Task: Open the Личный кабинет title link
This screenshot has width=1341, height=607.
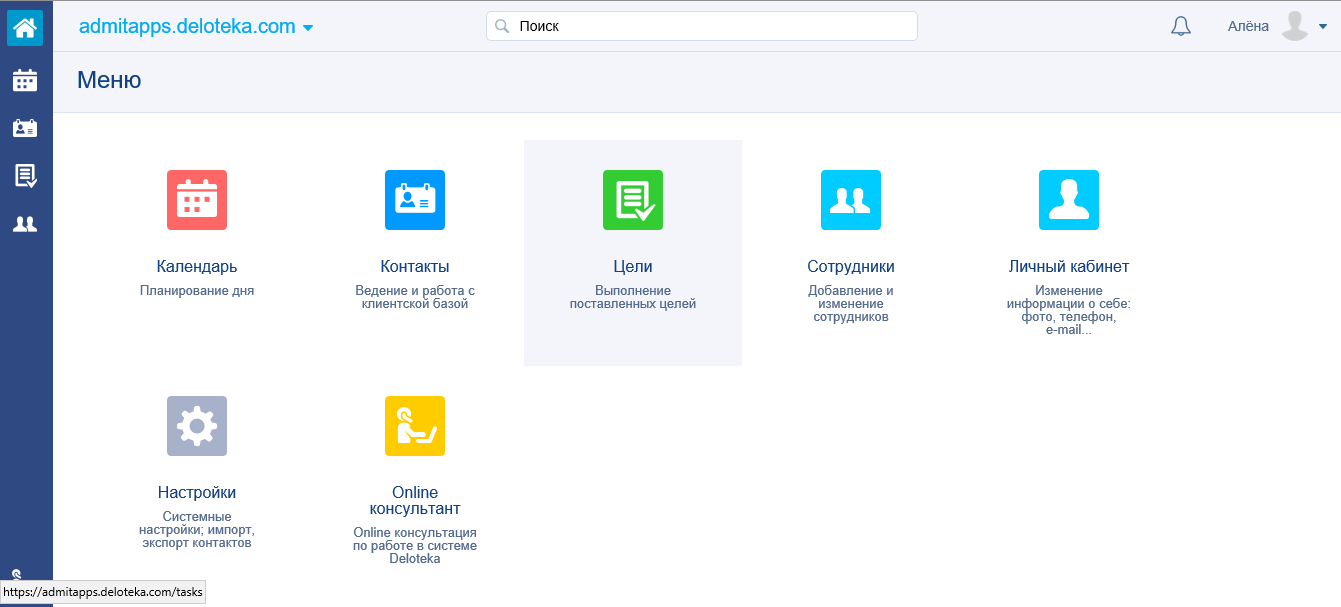Action: 1069,267
